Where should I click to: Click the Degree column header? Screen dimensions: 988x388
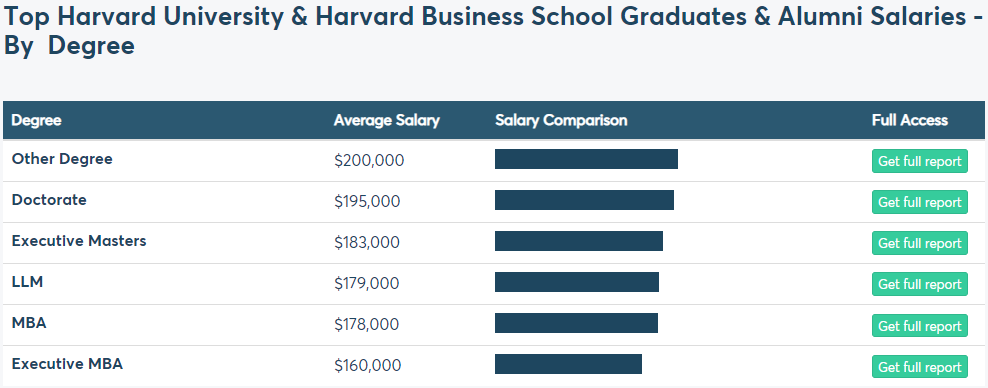[37, 120]
